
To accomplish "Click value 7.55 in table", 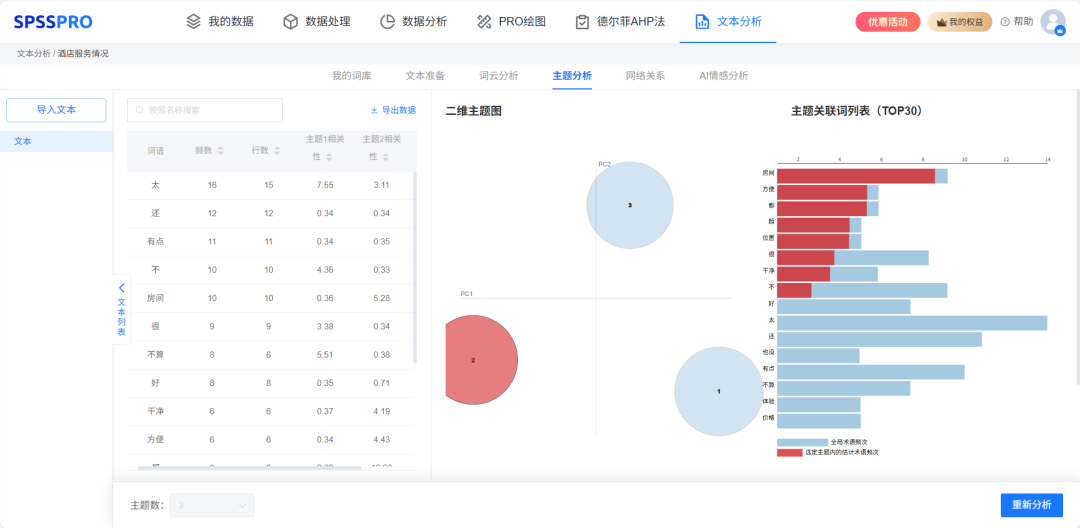I will 325,185.
